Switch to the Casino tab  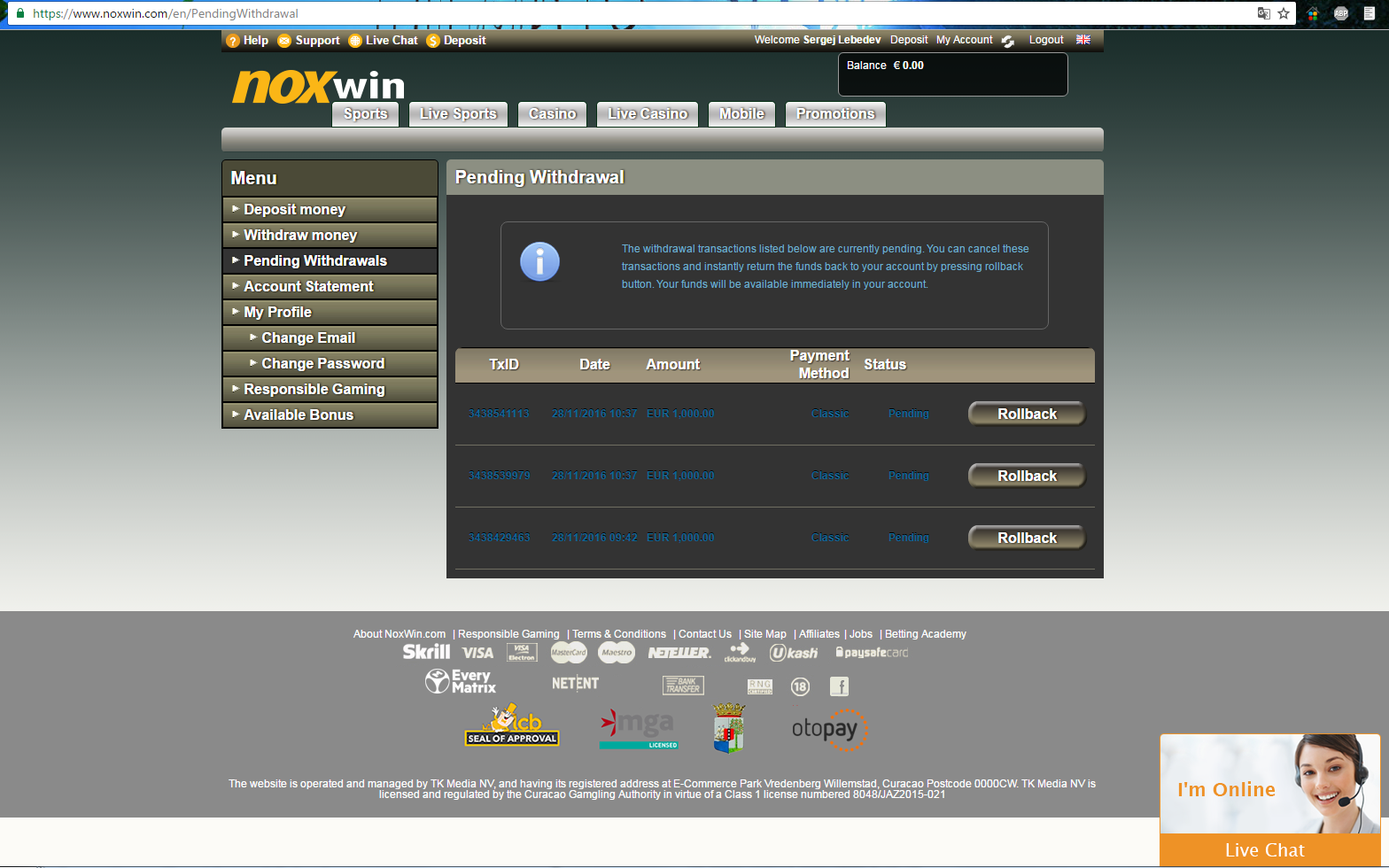[553, 114]
